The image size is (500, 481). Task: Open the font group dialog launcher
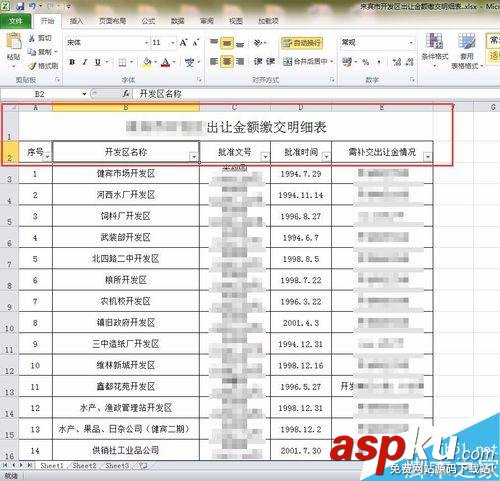click(x=199, y=80)
